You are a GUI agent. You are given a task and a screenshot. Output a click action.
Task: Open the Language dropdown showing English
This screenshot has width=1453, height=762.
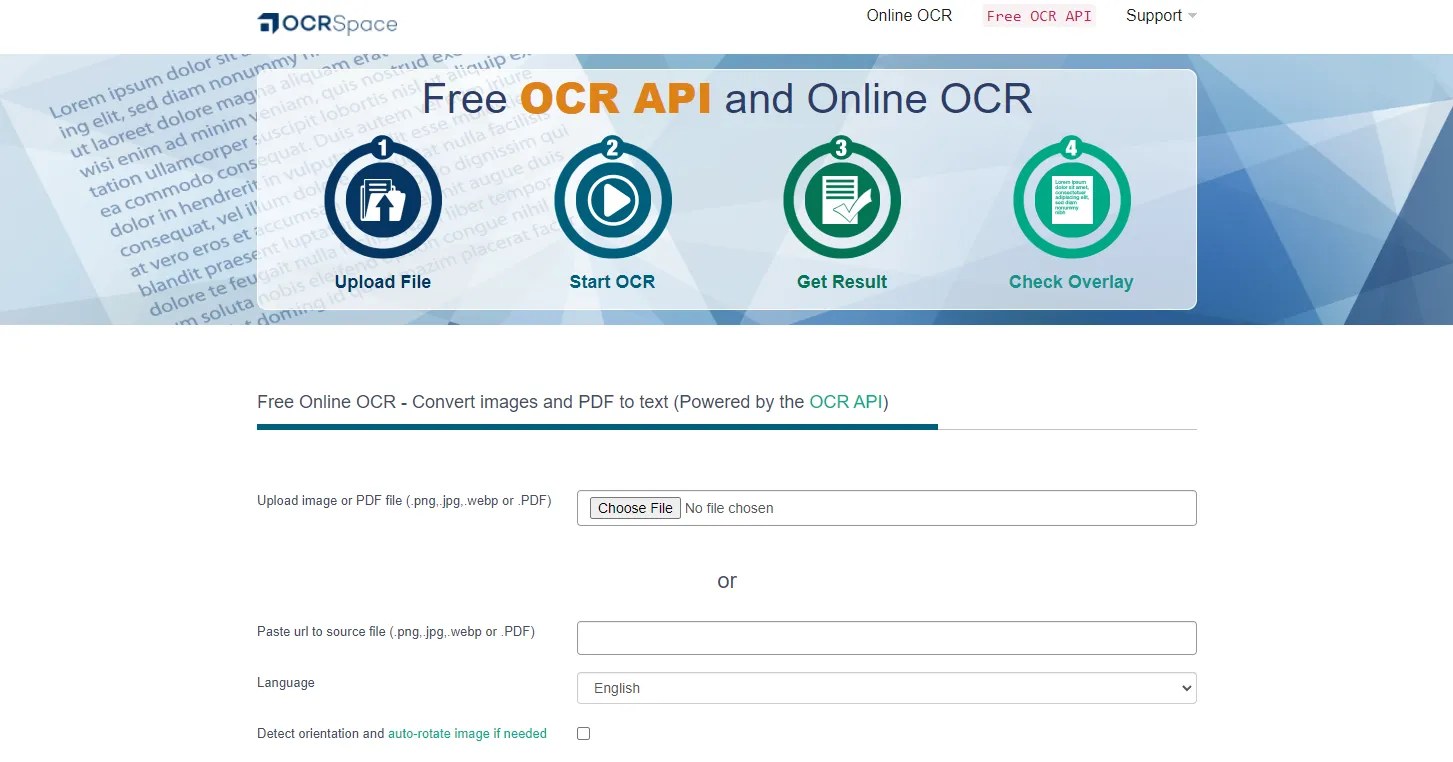click(886, 688)
